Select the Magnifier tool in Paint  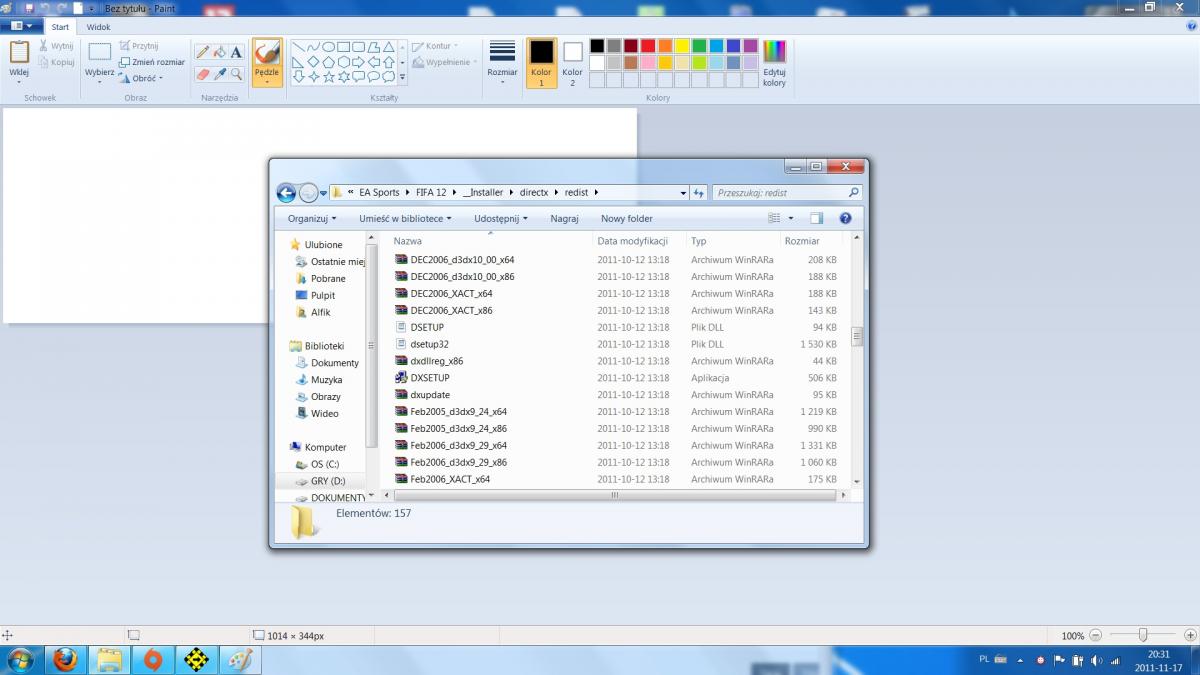coord(237,74)
